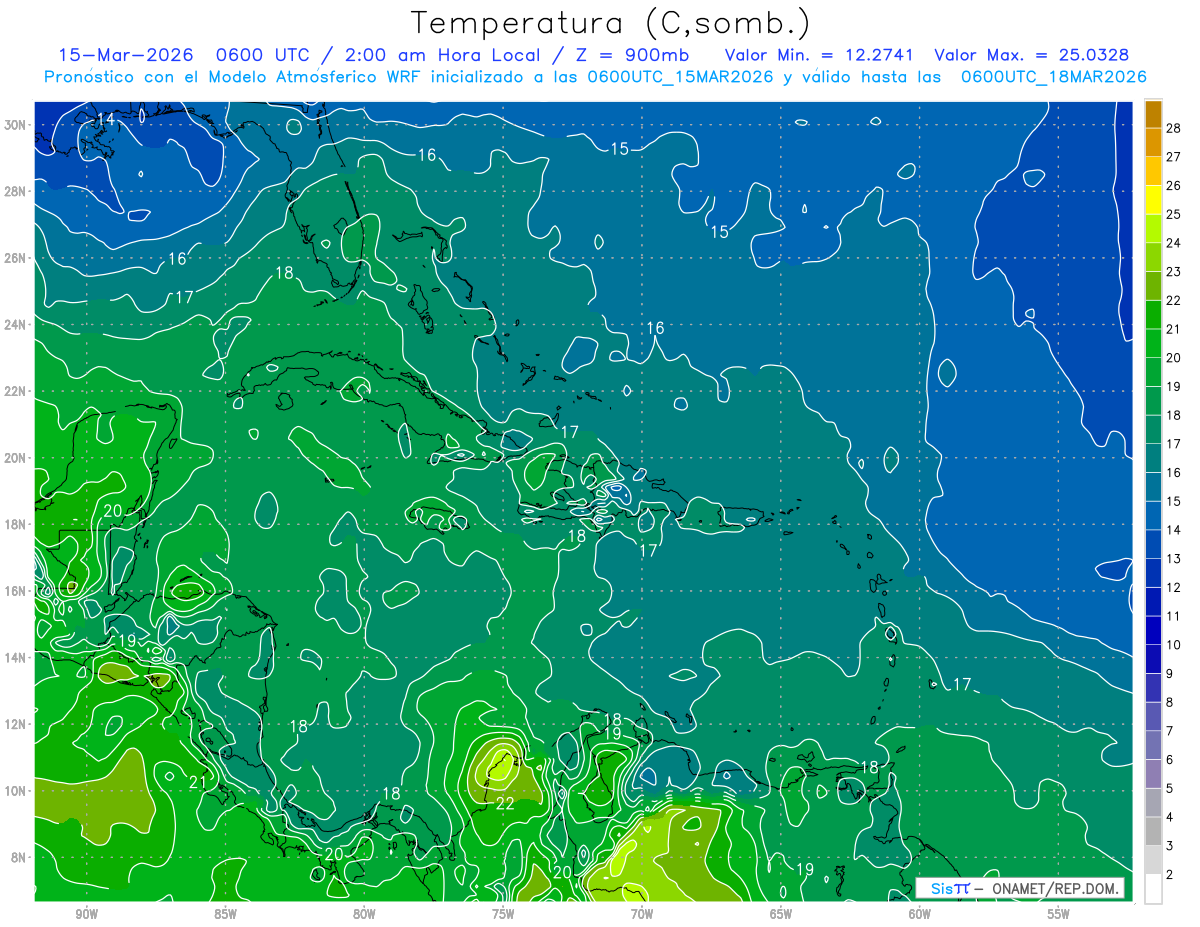Click the latitude label 18N
The height and width of the screenshot is (927, 1200).
click(x=17, y=524)
